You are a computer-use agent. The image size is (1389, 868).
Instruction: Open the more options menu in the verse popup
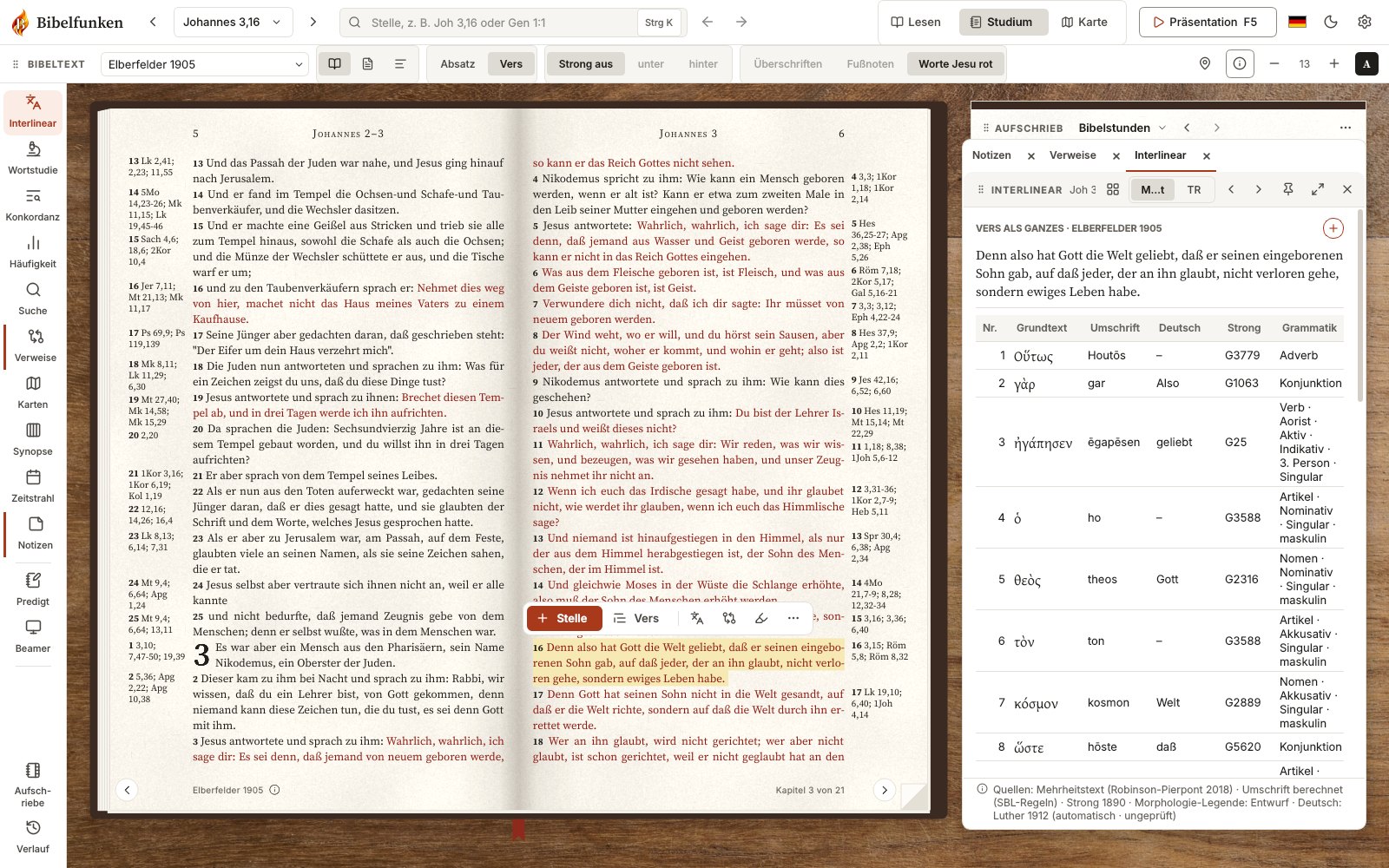tap(793, 618)
